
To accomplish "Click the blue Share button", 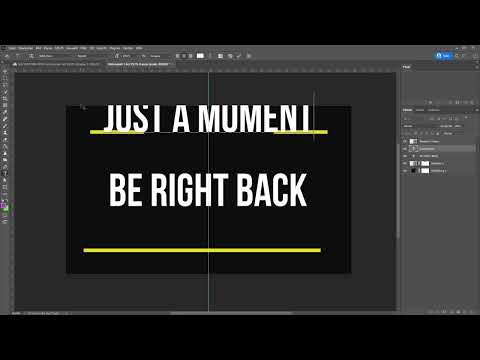I will 443,56.
